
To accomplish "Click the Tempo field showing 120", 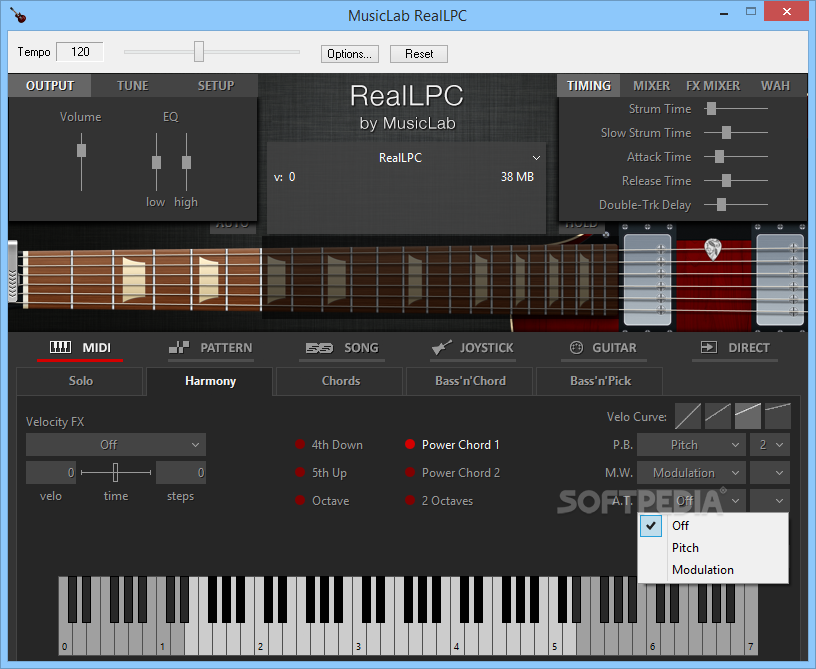I will click(x=80, y=52).
